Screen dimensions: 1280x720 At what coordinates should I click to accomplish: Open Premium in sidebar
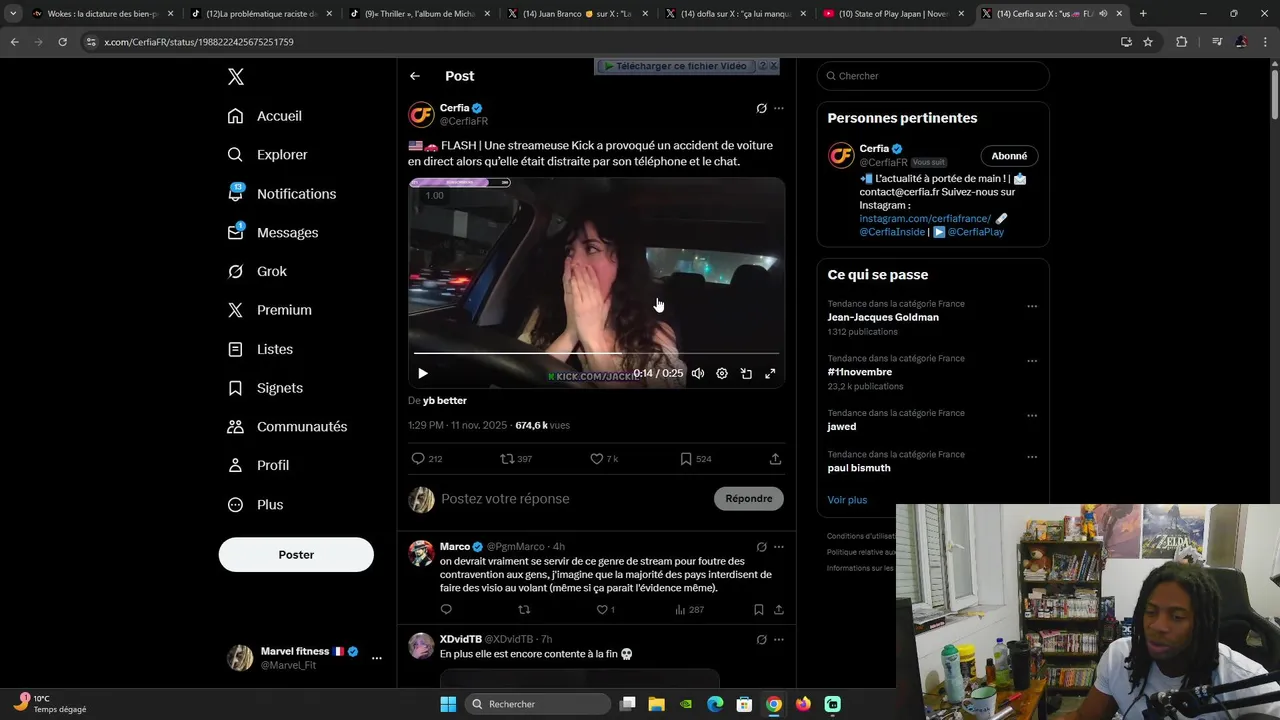click(x=270, y=310)
